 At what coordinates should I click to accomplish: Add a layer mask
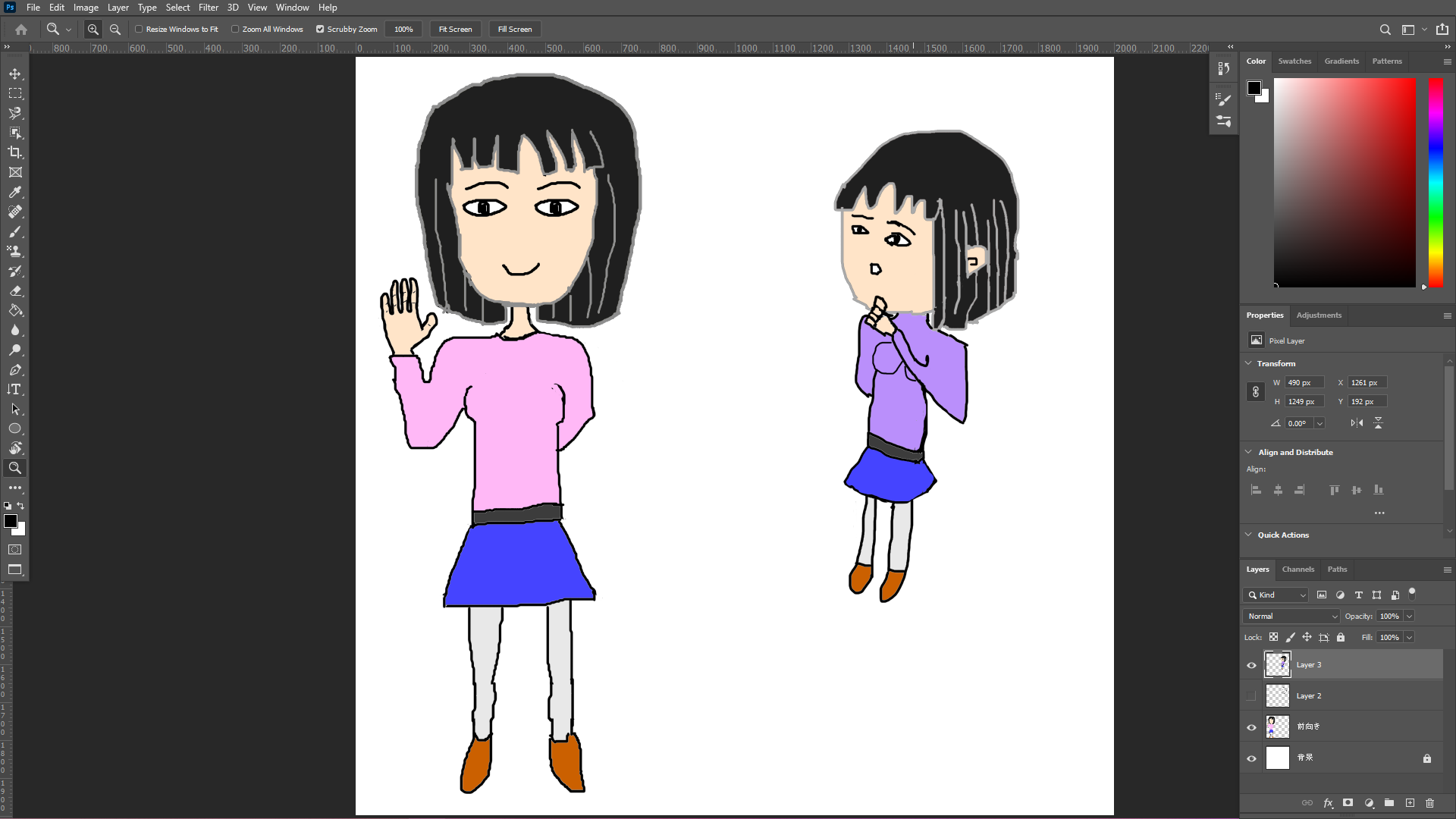(1348, 802)
